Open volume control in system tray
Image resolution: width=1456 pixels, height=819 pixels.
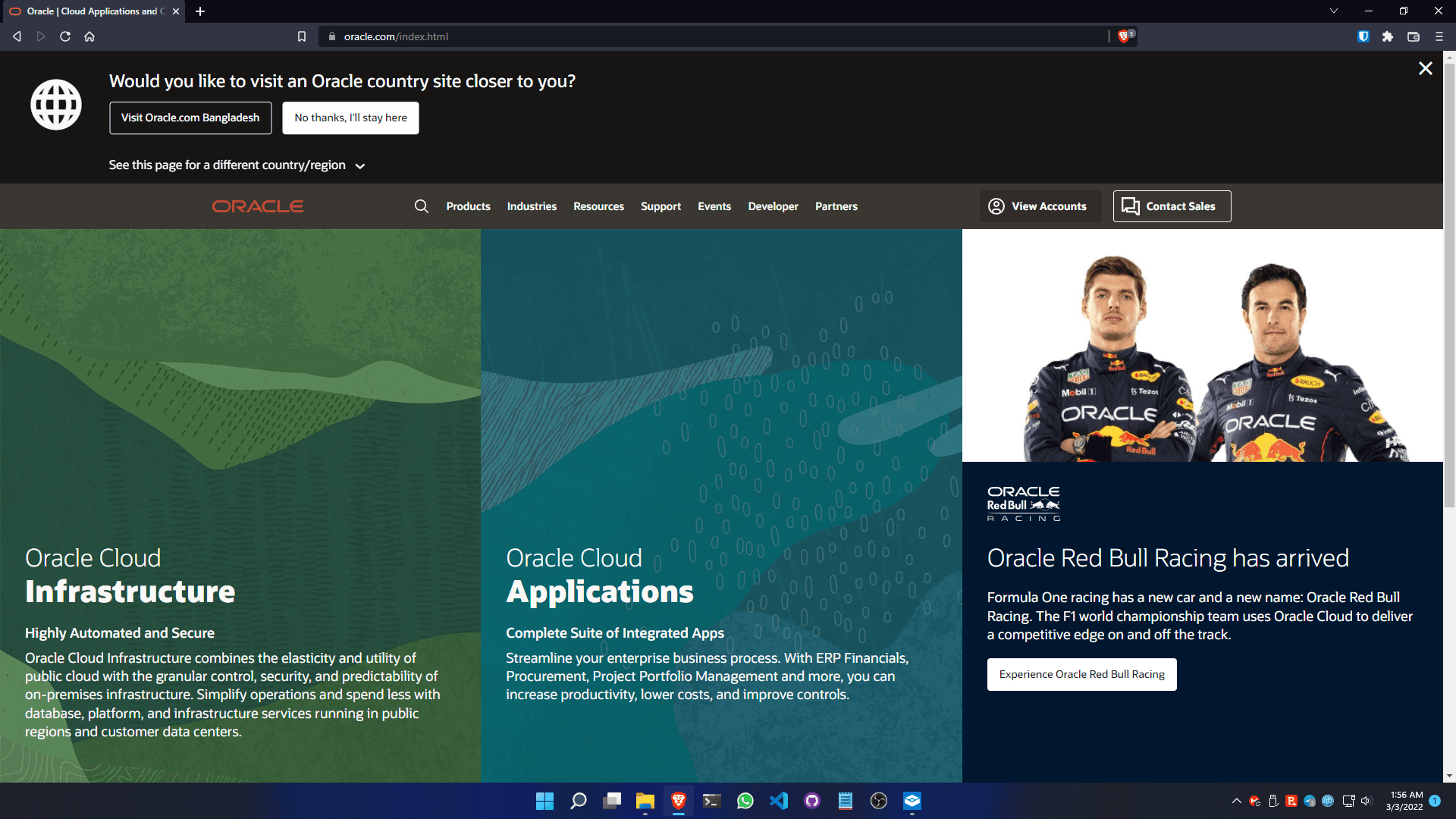tap(1366, 801)
